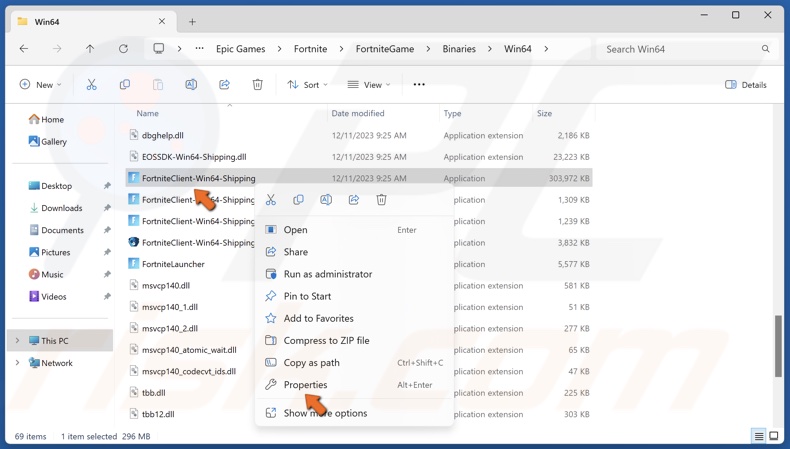Expand the This PC tree node
Viewport: 790px width, 449px height.
pyautogui.click(x=17, y=341)
